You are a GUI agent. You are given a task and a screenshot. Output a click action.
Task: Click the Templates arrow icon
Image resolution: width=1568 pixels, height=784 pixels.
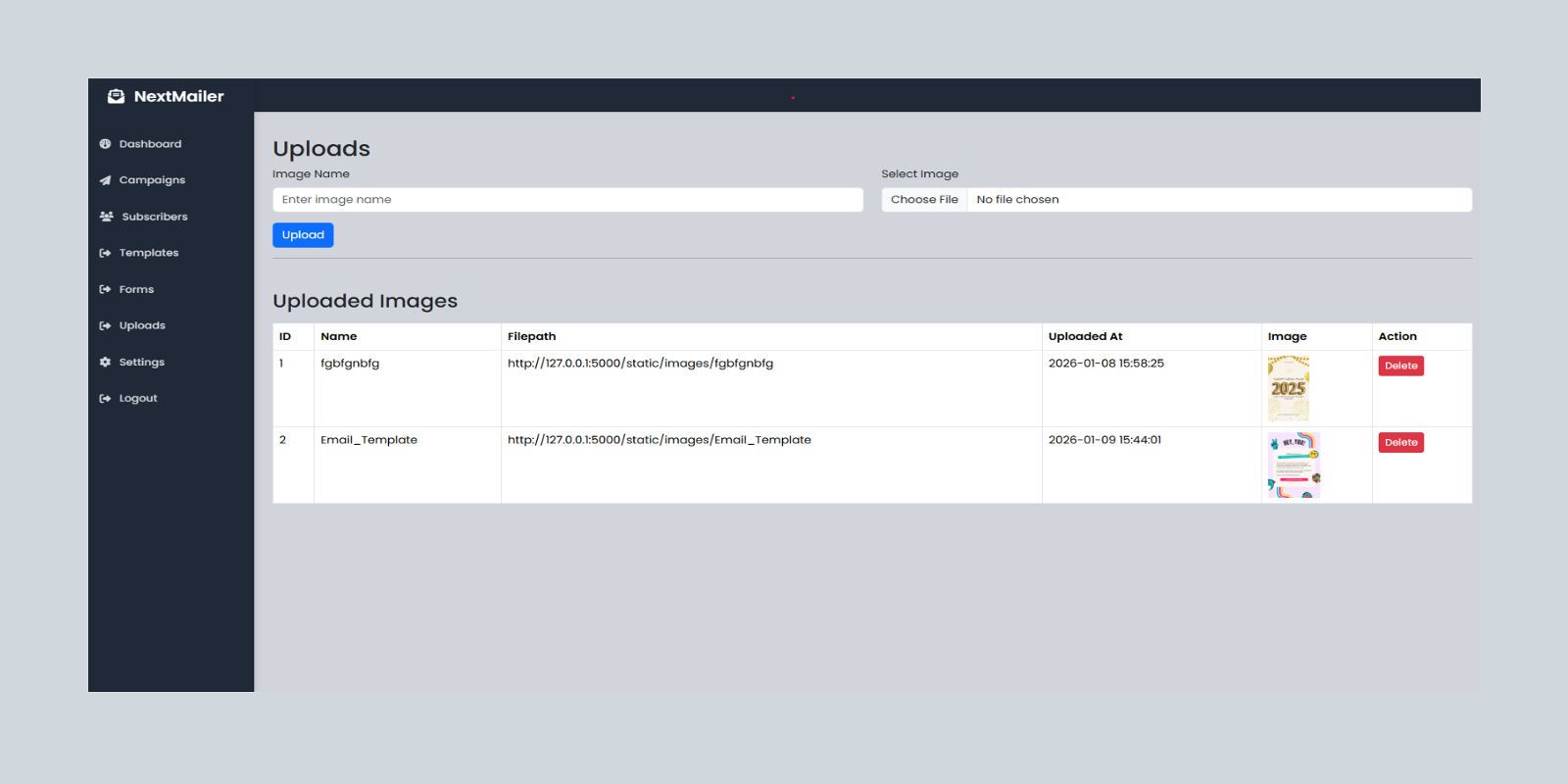(105, 253)
